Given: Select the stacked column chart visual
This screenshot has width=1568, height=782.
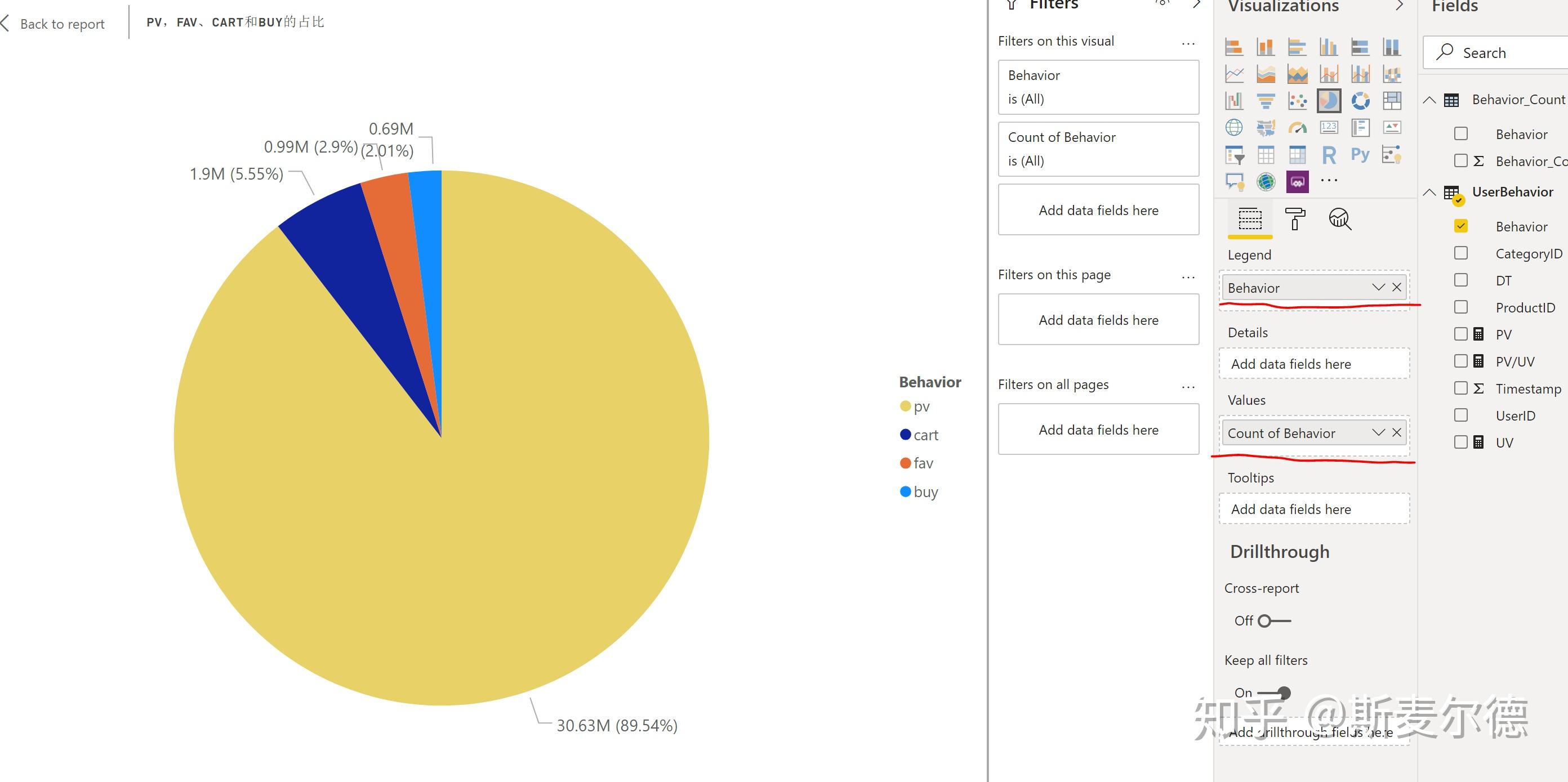Looking at the screenshot, I should [x=1266, y=47].
